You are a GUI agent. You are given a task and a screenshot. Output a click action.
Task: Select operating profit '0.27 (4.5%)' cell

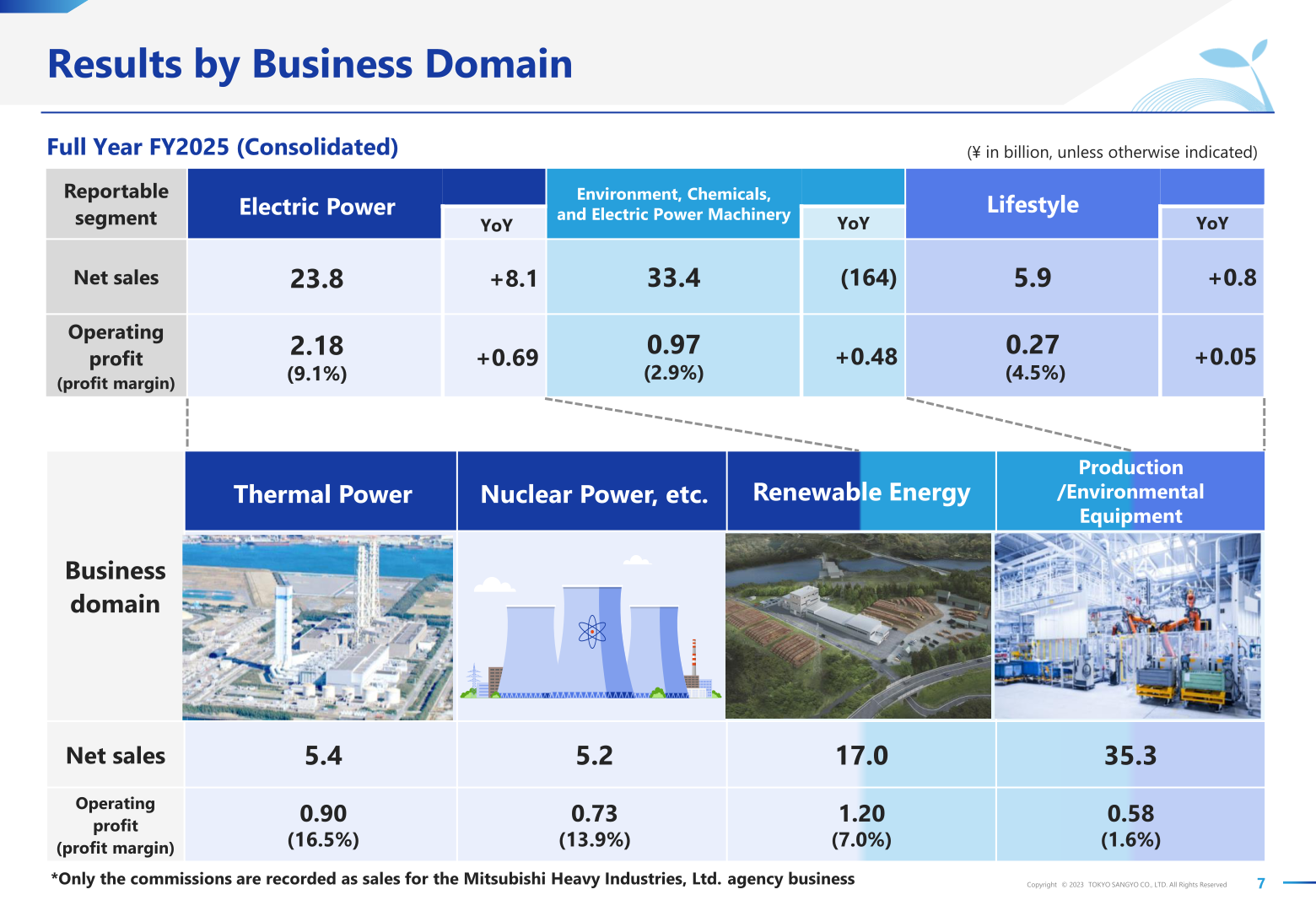1033,357
